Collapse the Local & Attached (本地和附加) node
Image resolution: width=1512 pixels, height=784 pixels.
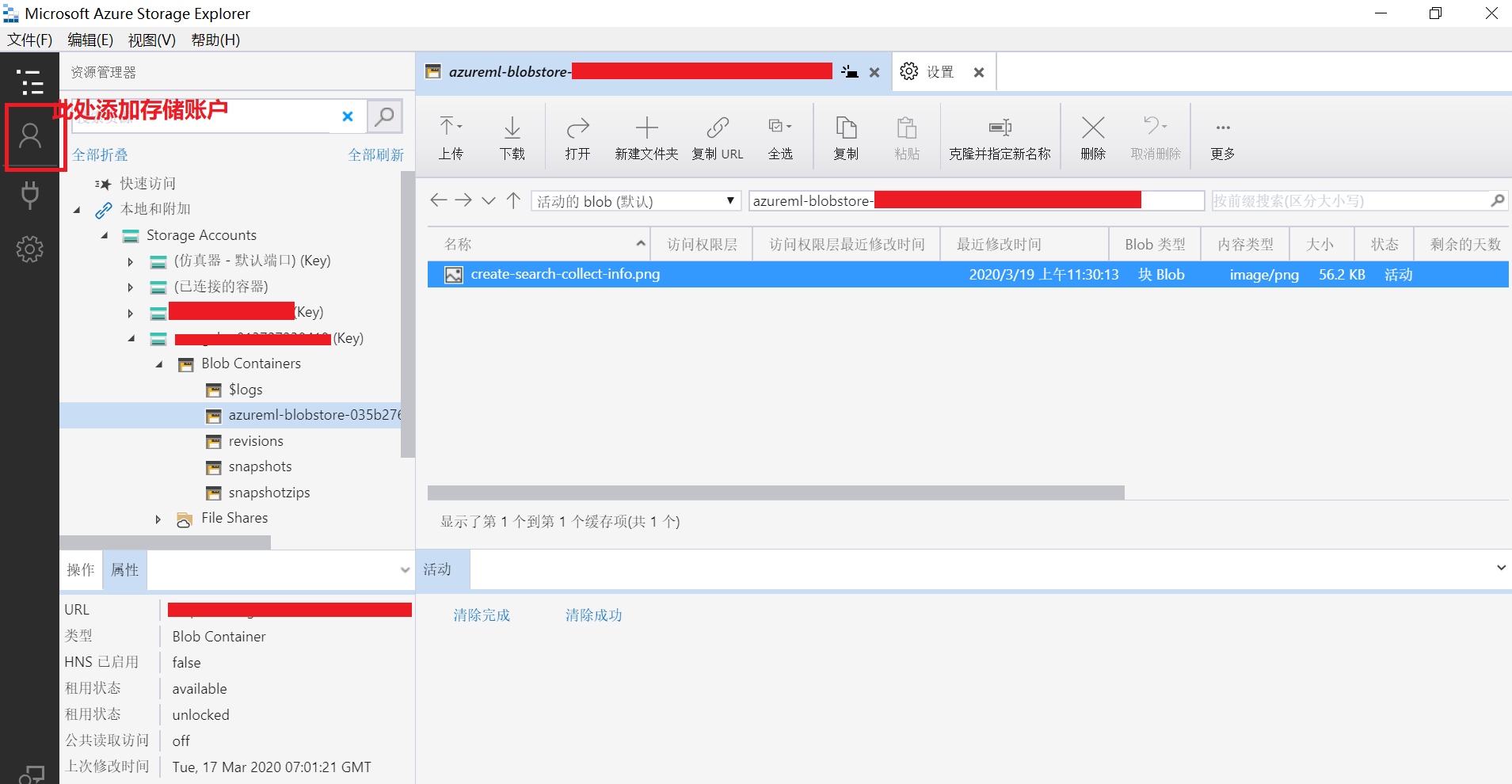point(77,210)
